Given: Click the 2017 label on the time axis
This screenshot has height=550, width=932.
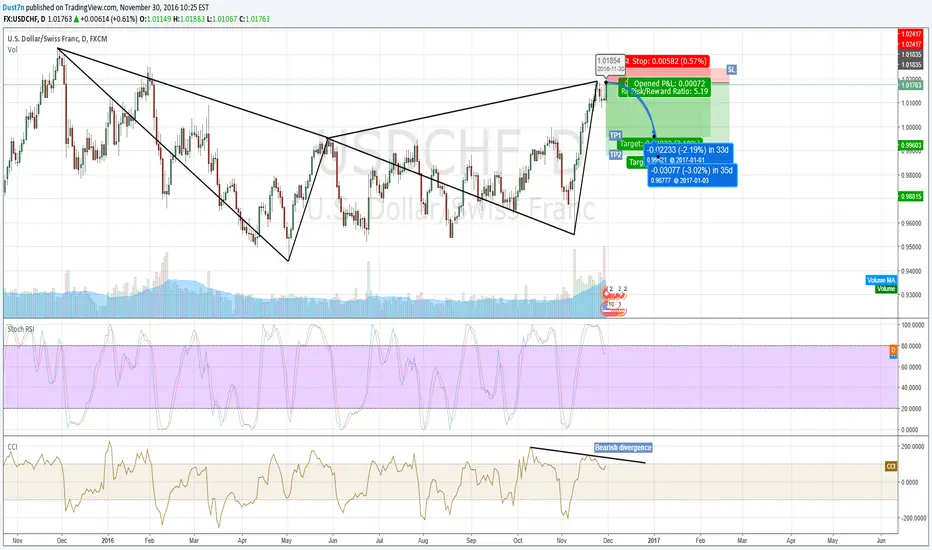Looking at the screenshot, I should click(x=654, y=540).
